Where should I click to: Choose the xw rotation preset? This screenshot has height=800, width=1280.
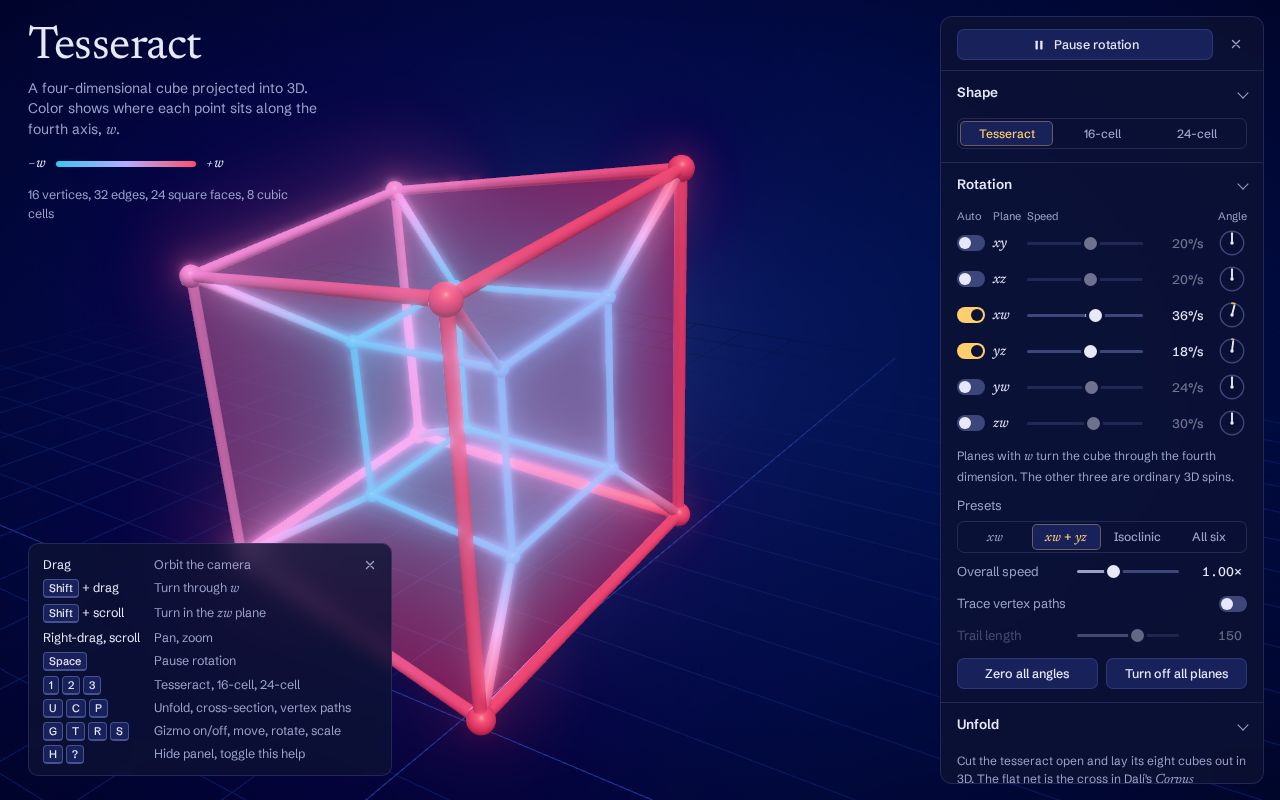click(995, 537)
